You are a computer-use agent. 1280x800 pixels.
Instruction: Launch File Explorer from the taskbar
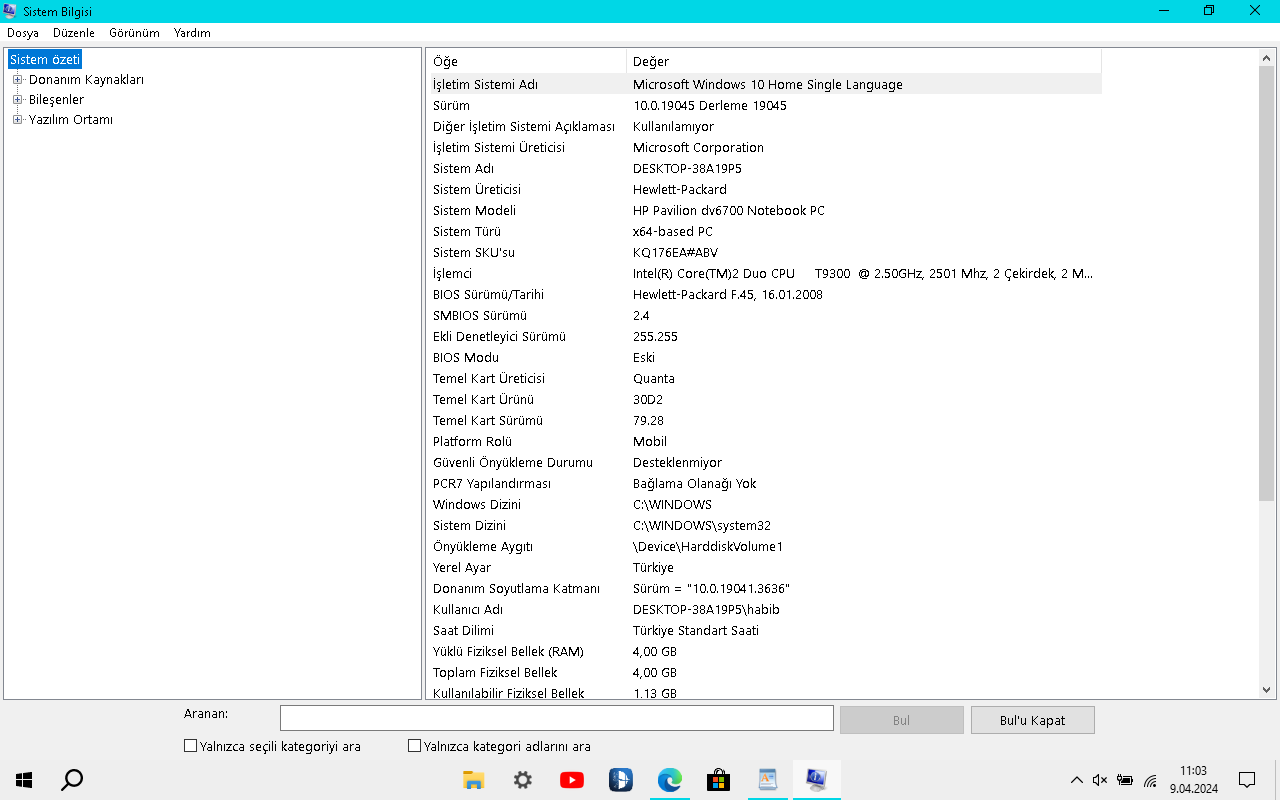(x=474, y=780)
